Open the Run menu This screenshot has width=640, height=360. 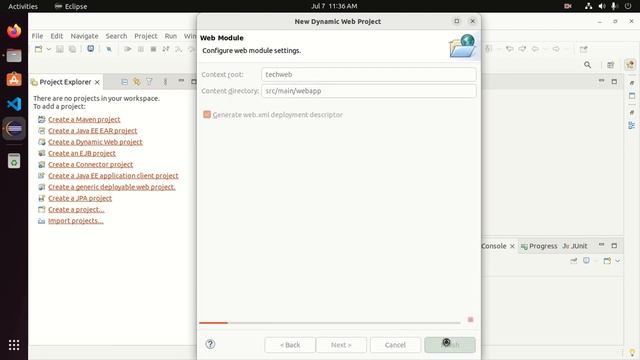coord(171,36)
